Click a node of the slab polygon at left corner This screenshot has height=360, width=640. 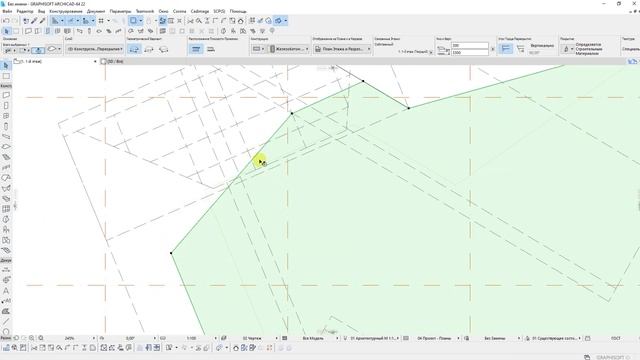click(171, 253)
